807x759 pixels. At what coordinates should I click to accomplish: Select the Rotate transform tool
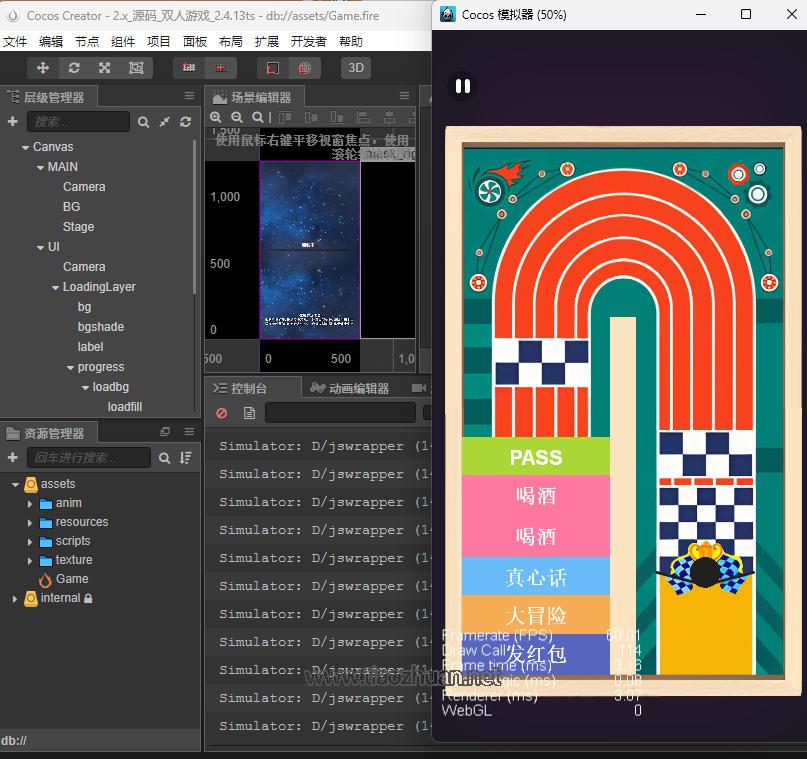[74, 68]
